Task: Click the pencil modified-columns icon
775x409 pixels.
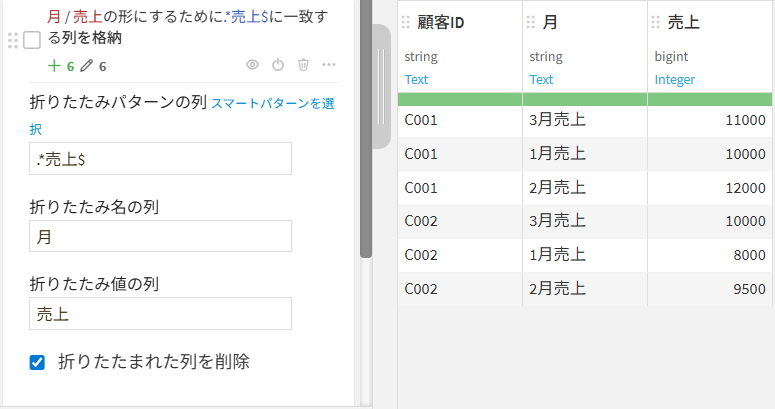Action: pyautogui.click(x=86, y=66)
